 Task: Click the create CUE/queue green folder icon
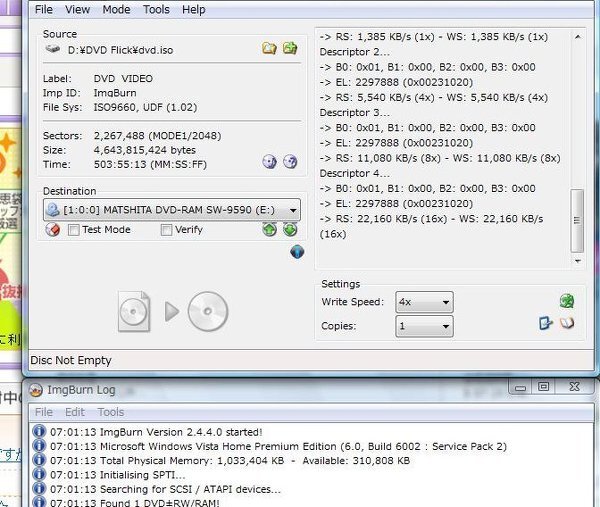[x=290, y=48]
